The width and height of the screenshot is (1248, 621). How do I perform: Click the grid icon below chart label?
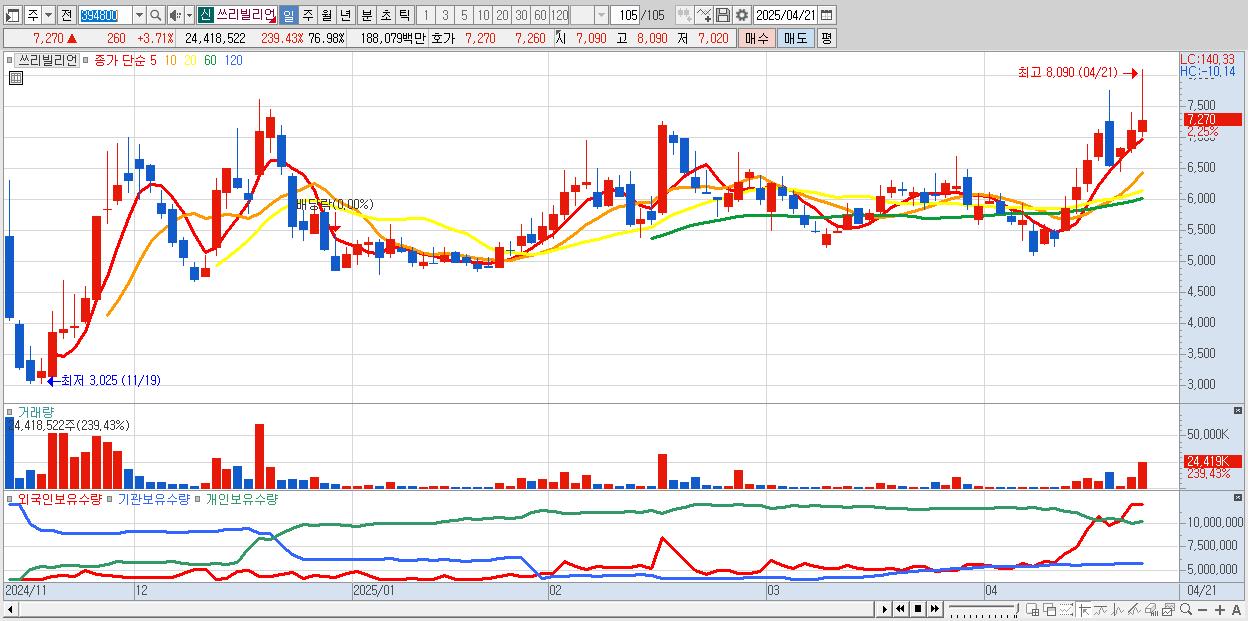(16, 78)
